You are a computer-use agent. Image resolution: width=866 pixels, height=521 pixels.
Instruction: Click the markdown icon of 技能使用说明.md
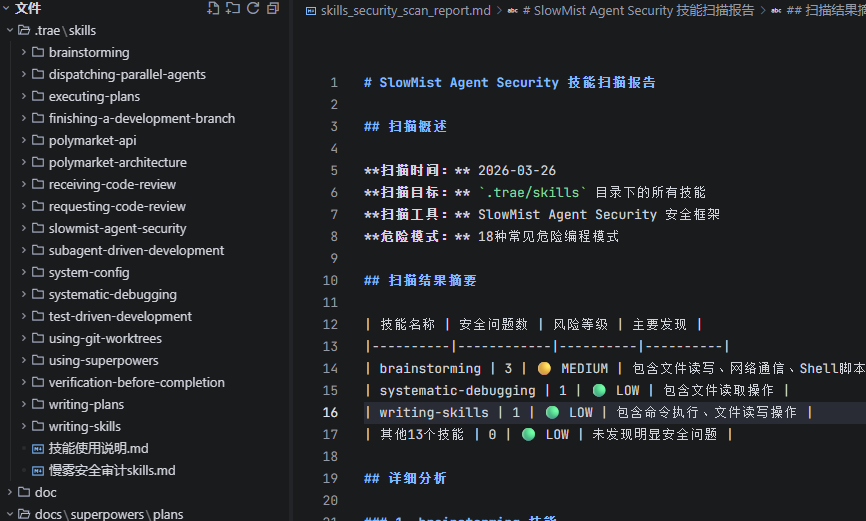click(x=38, y=449)
